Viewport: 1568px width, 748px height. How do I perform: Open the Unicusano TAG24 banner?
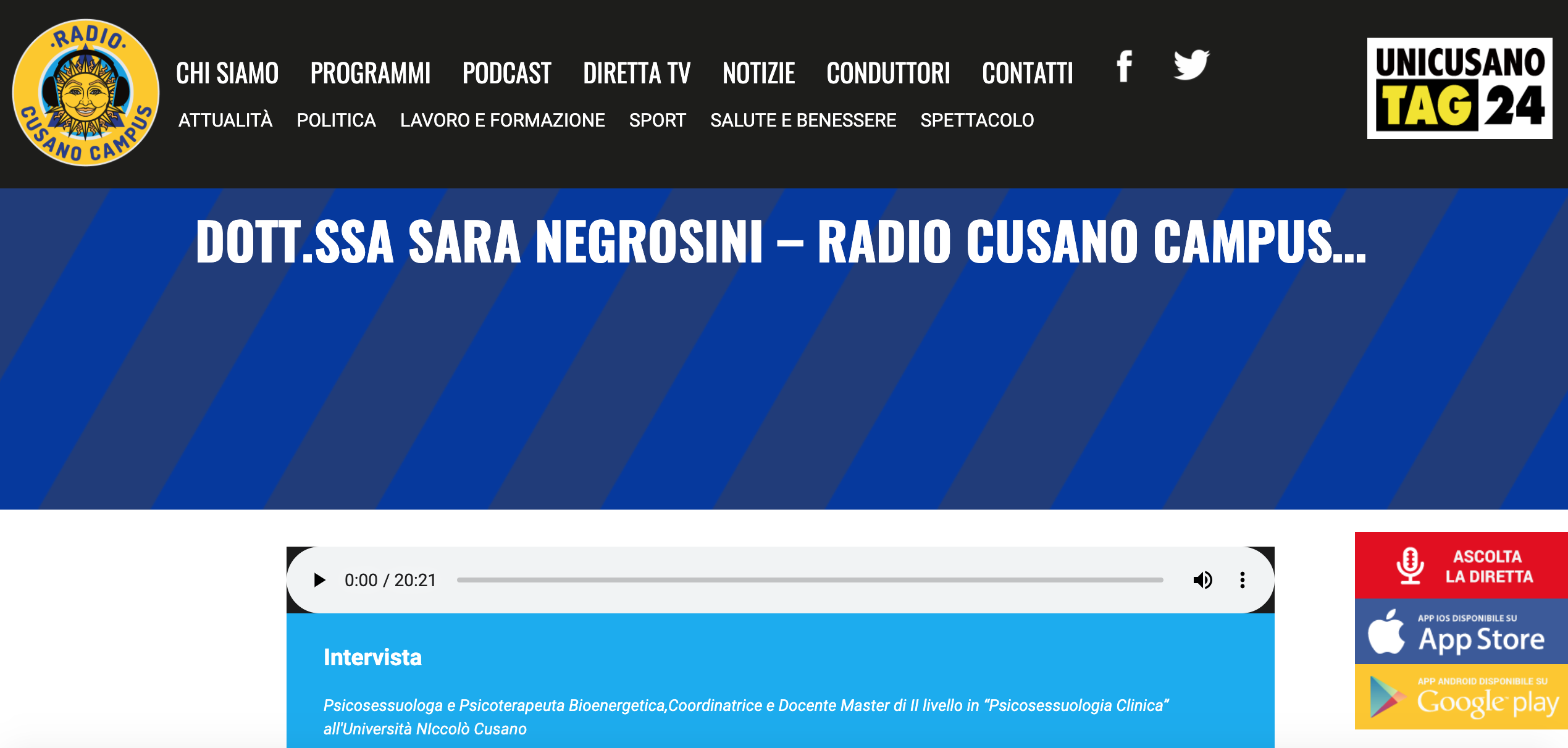(1459, 88)
